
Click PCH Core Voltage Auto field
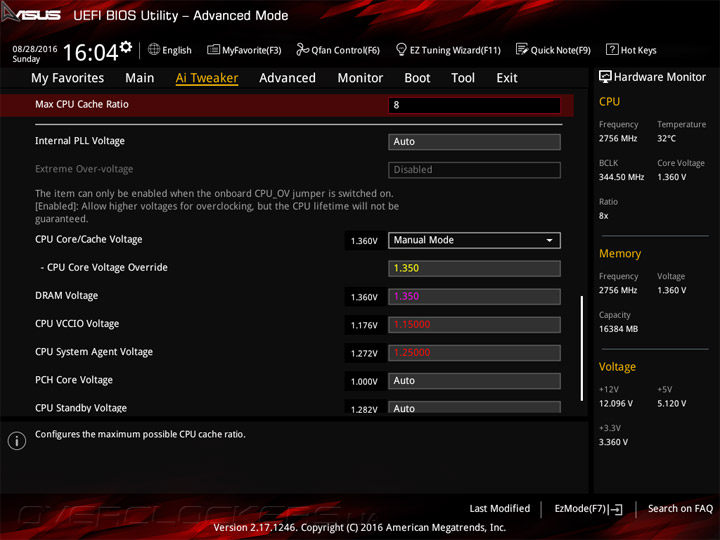coord(474,381)
